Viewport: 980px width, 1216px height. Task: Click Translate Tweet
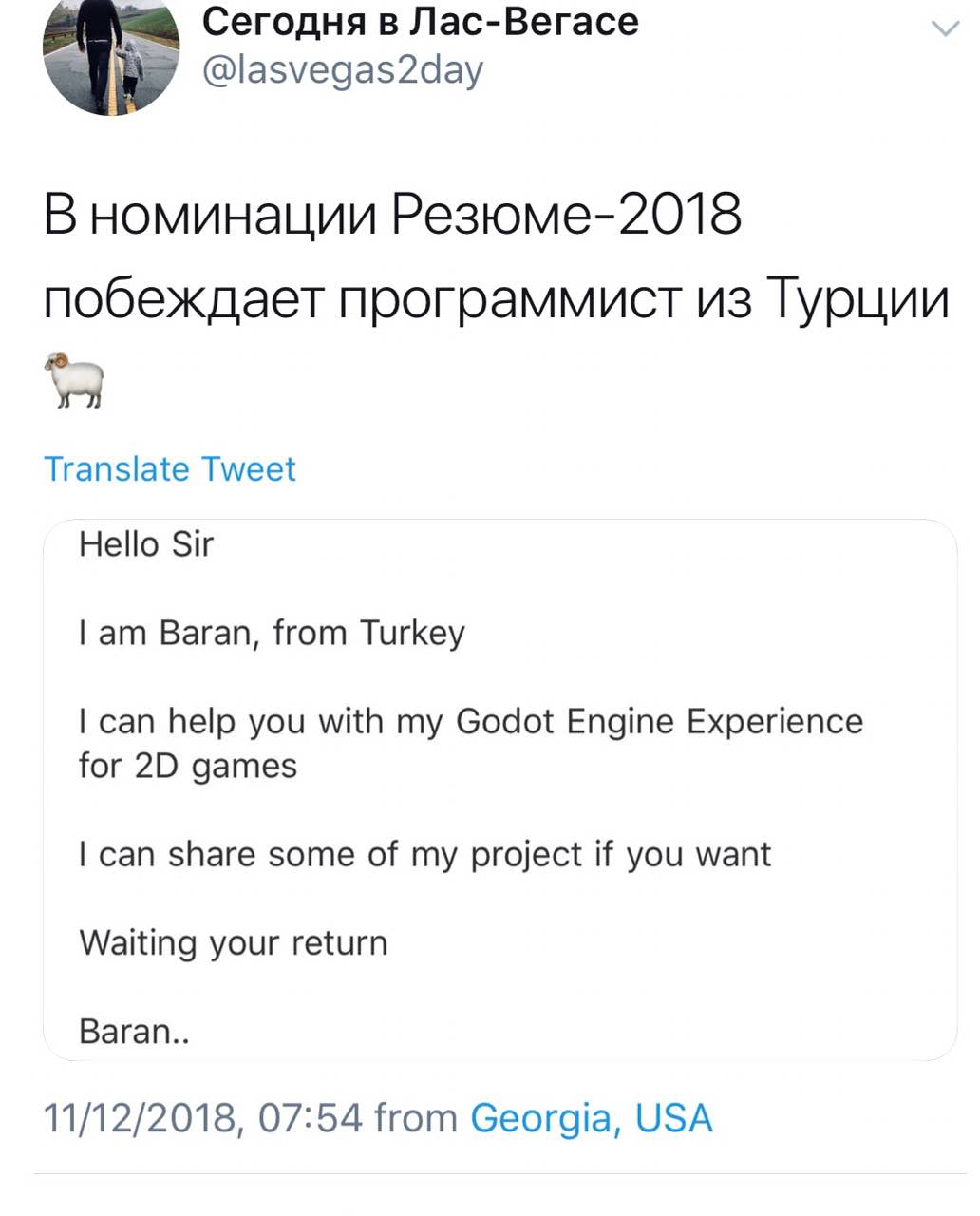point(170,469)
